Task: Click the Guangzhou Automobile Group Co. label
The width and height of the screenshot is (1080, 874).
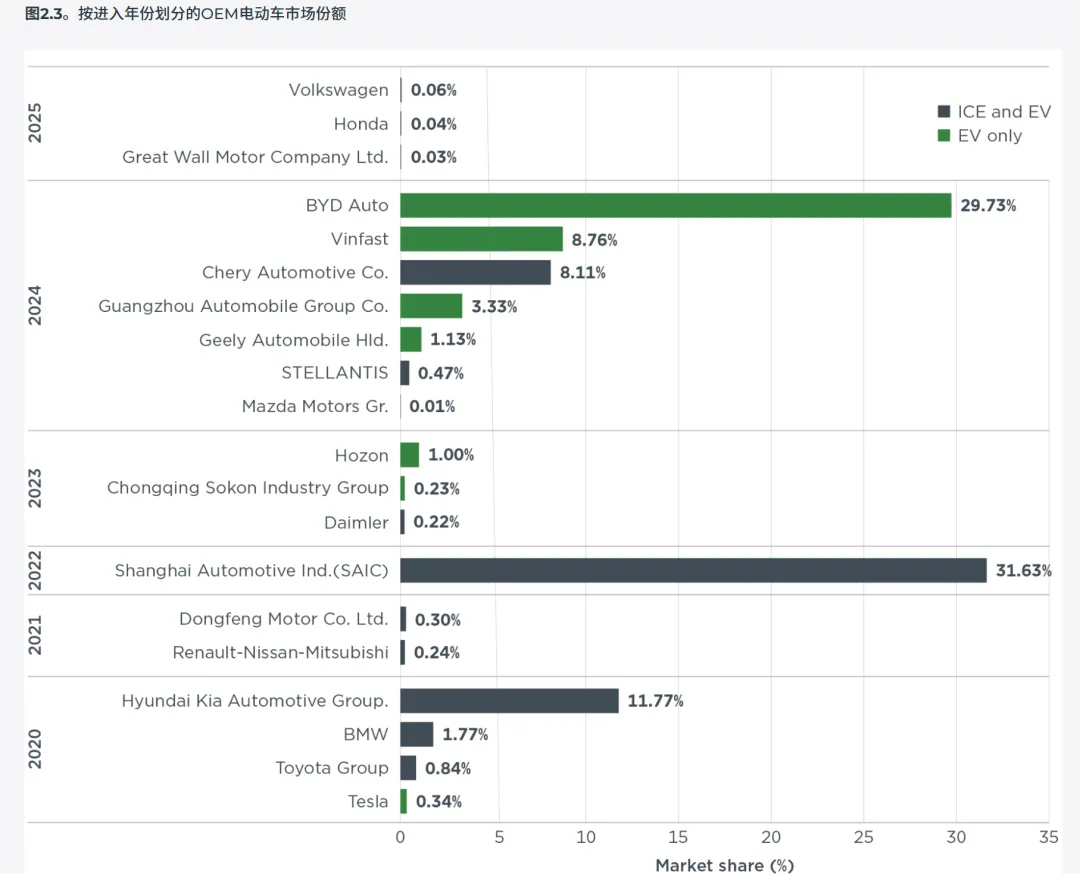Action: point(244,306)
